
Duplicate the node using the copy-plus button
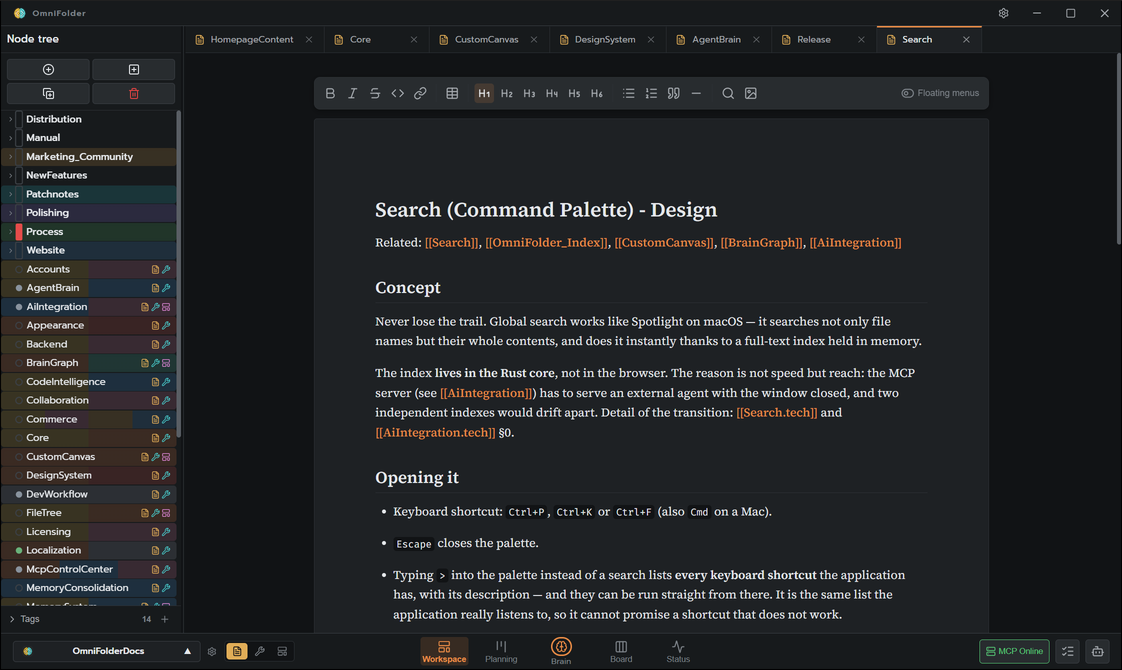[48, 94]
